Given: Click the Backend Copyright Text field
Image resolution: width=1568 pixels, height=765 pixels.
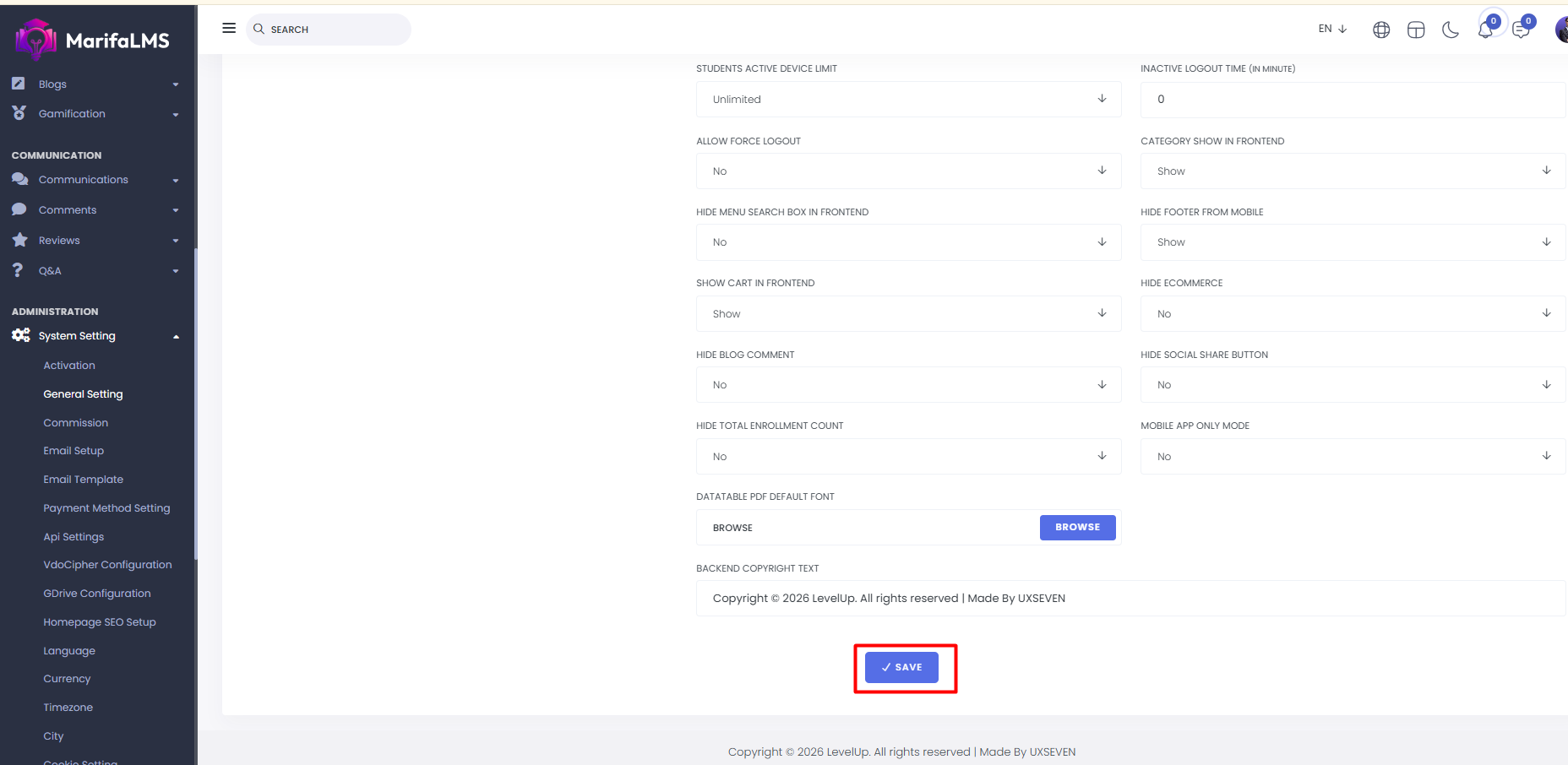Looking at the screenshot, I should 1130,598.
